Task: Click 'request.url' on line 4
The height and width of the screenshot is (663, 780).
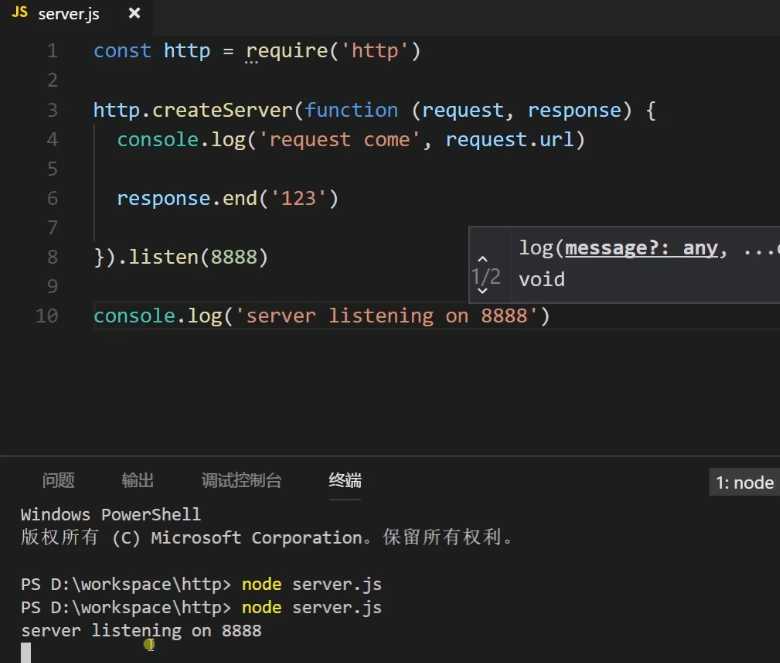Action: pos(509,140)
